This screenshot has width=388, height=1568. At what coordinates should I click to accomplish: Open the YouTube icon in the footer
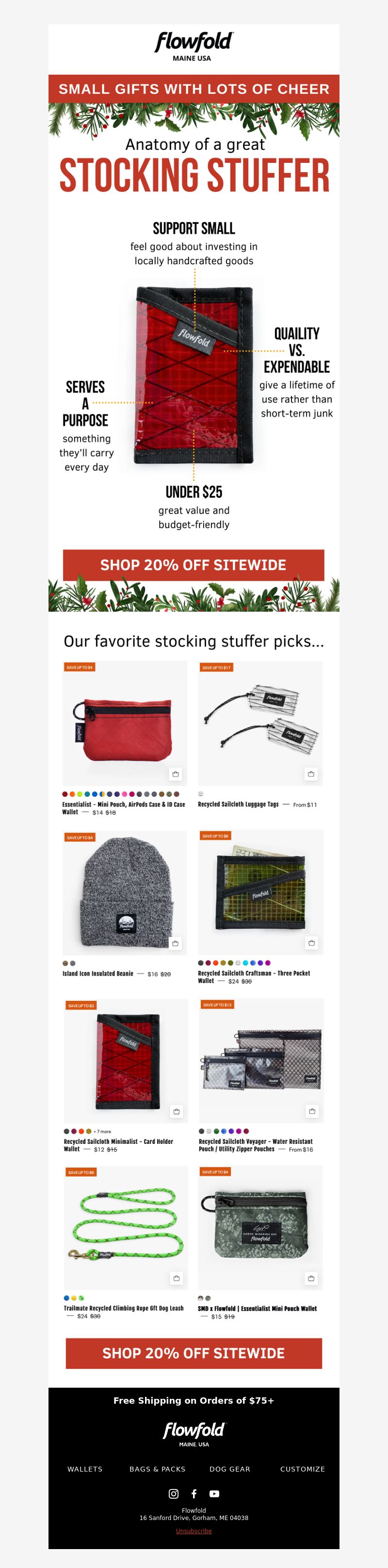[x=214, y=1494]
